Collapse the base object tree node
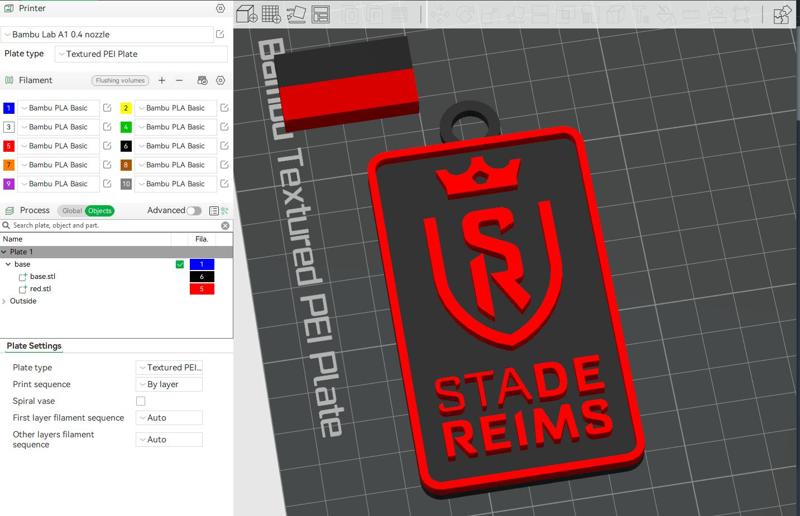 click(x=8, y=264)
